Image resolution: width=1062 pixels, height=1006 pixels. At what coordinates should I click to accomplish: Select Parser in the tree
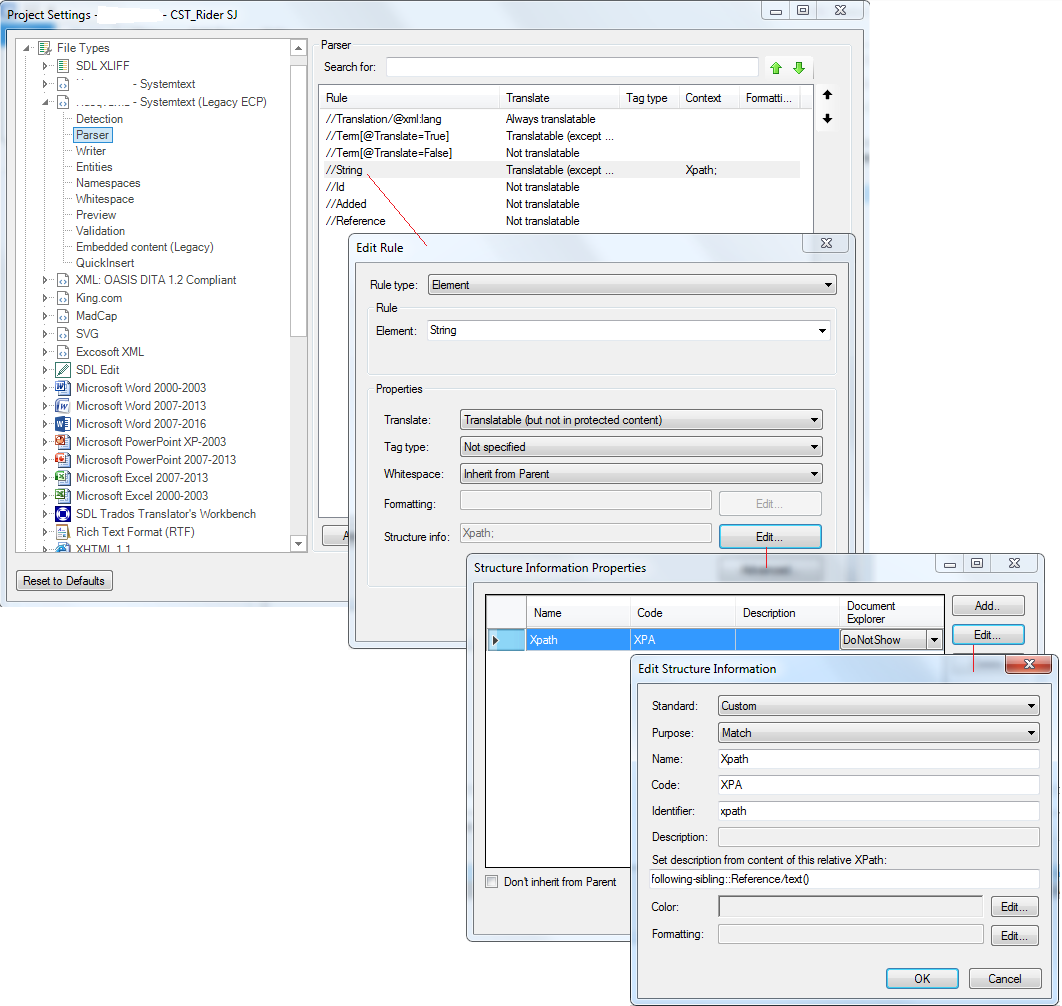[92, 135]
